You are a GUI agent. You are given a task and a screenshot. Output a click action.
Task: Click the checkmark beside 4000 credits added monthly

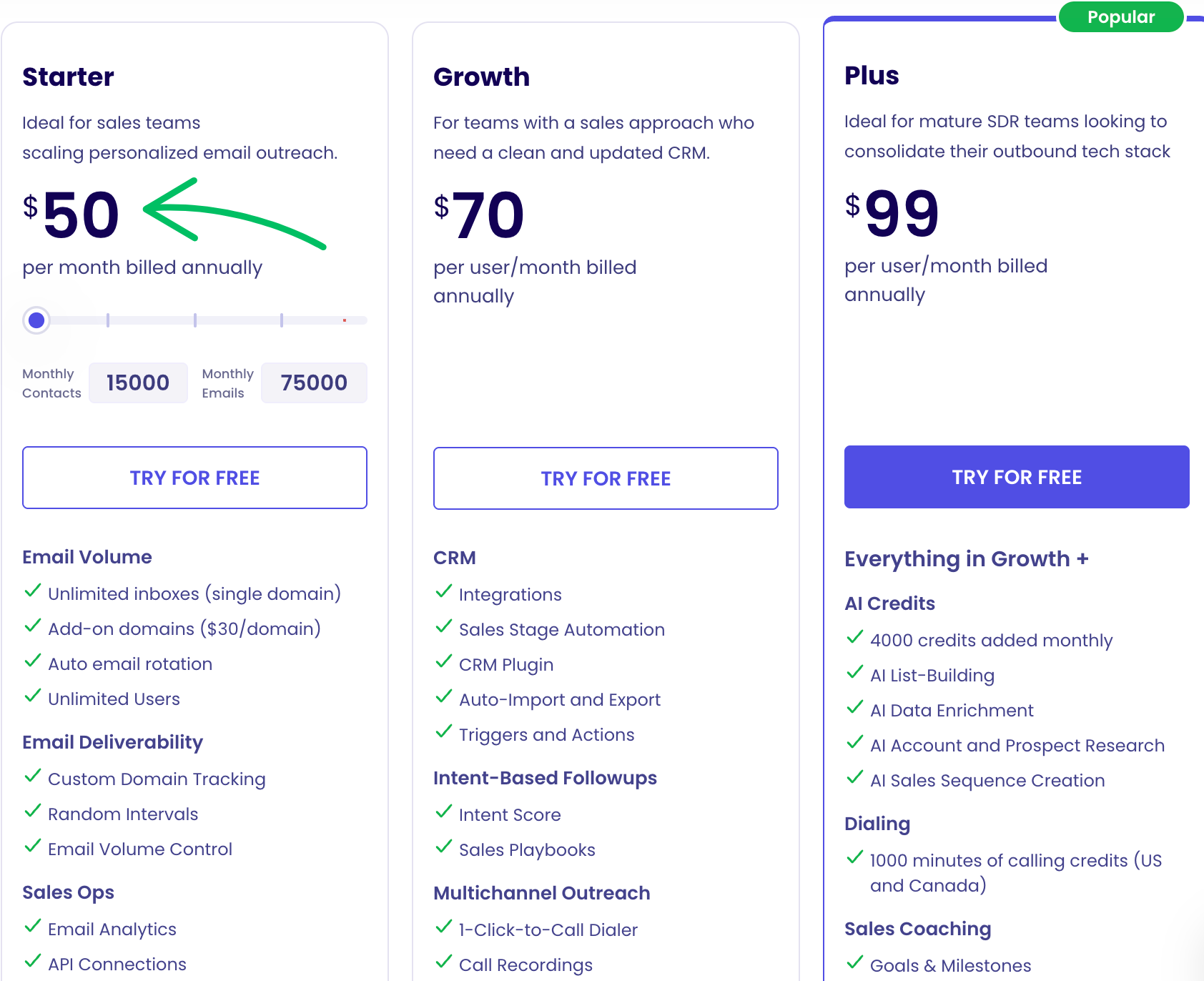(x=854, y=638)
